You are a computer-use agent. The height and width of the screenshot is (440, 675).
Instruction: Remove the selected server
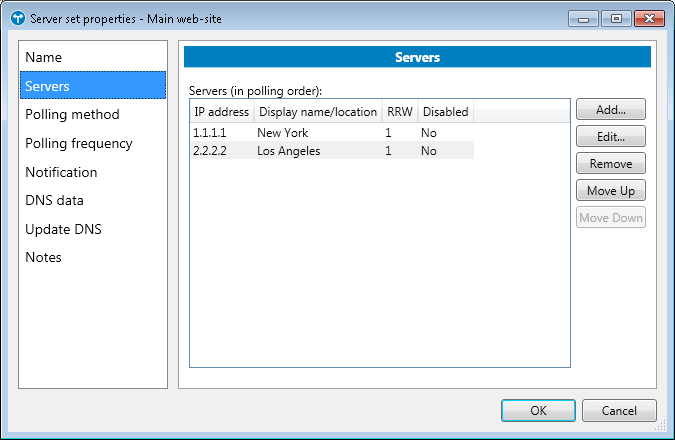(x=610, y=163)
